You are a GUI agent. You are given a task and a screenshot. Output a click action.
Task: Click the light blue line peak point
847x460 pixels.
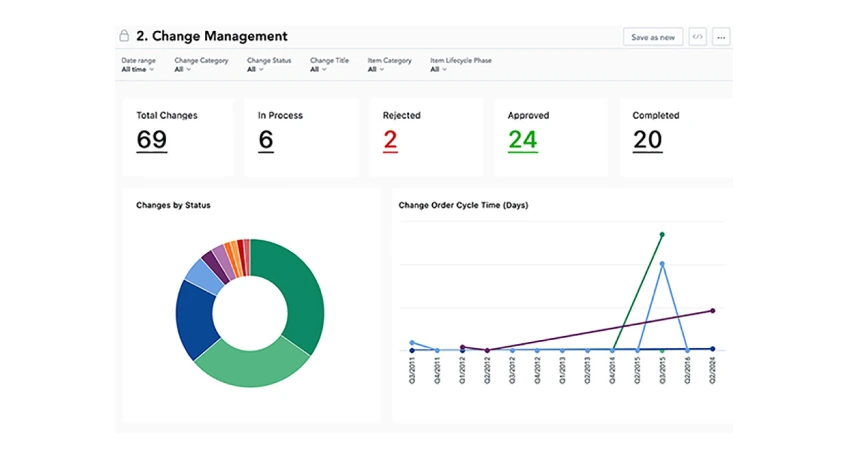tap(662, 264)
